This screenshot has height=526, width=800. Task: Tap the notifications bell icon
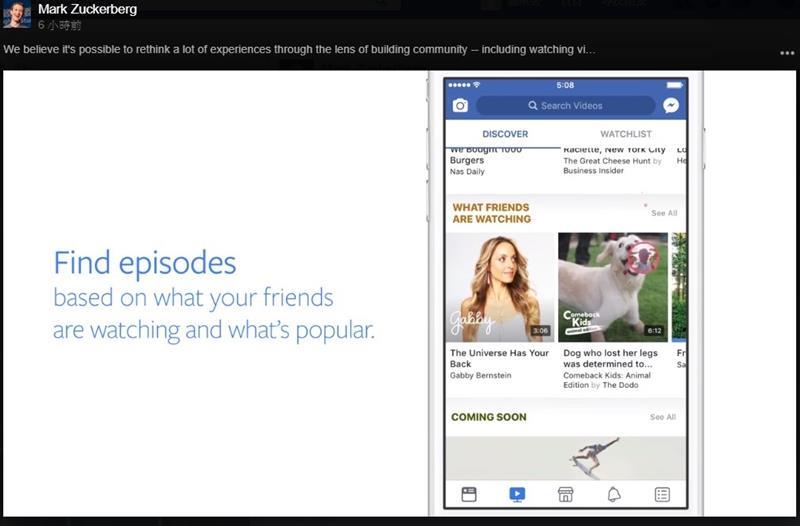point(614,494)
